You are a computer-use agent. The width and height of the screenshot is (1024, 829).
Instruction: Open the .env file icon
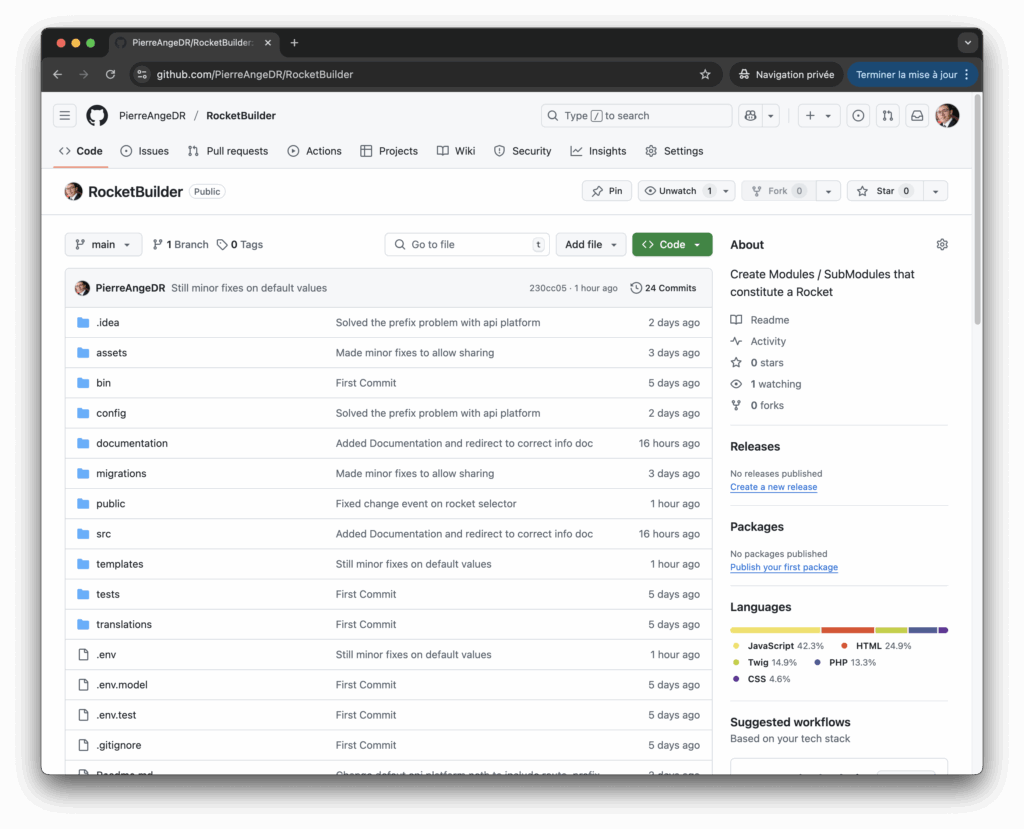tap(83, 655)
